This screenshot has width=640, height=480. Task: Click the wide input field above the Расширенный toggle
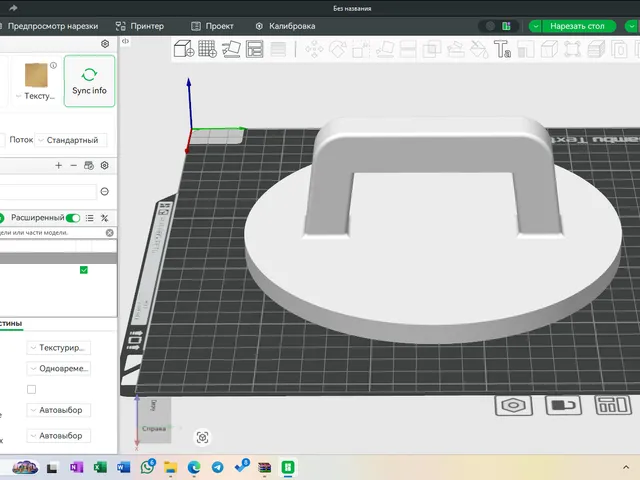tap(48, 191)
